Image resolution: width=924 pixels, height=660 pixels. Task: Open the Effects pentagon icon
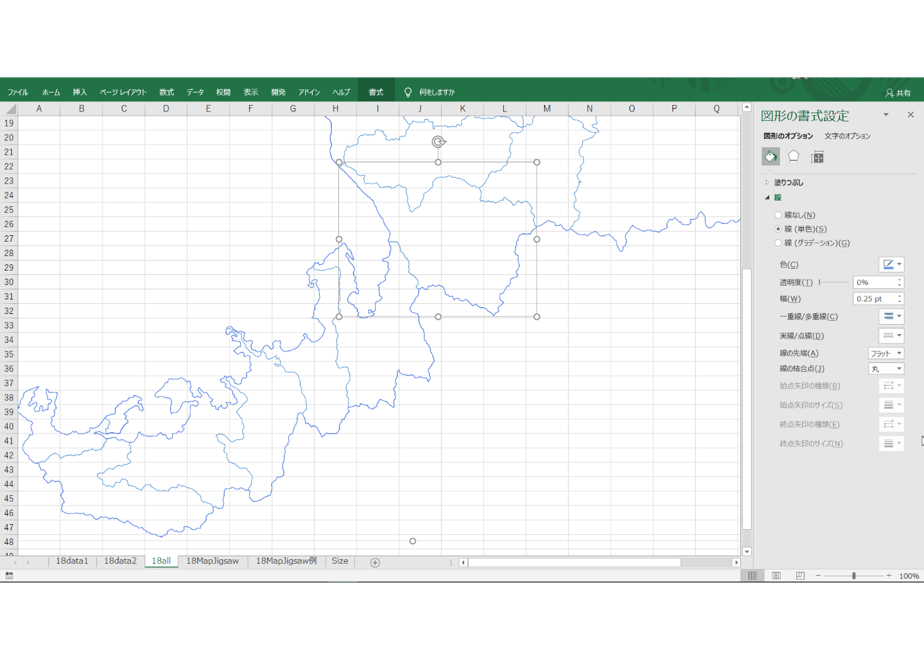(794, 157)
